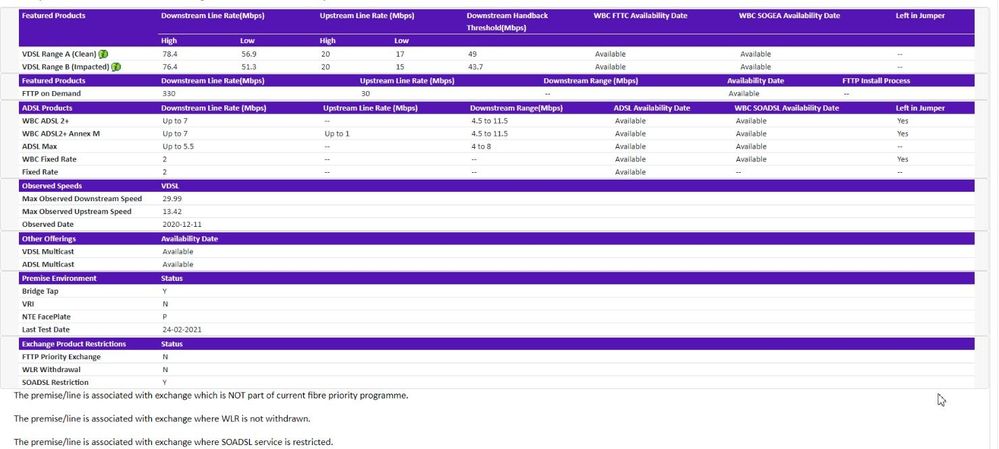This screenshot has width=999, height=449.
Task: Select the ADSL Products section header
Action: tap(47, 107)
